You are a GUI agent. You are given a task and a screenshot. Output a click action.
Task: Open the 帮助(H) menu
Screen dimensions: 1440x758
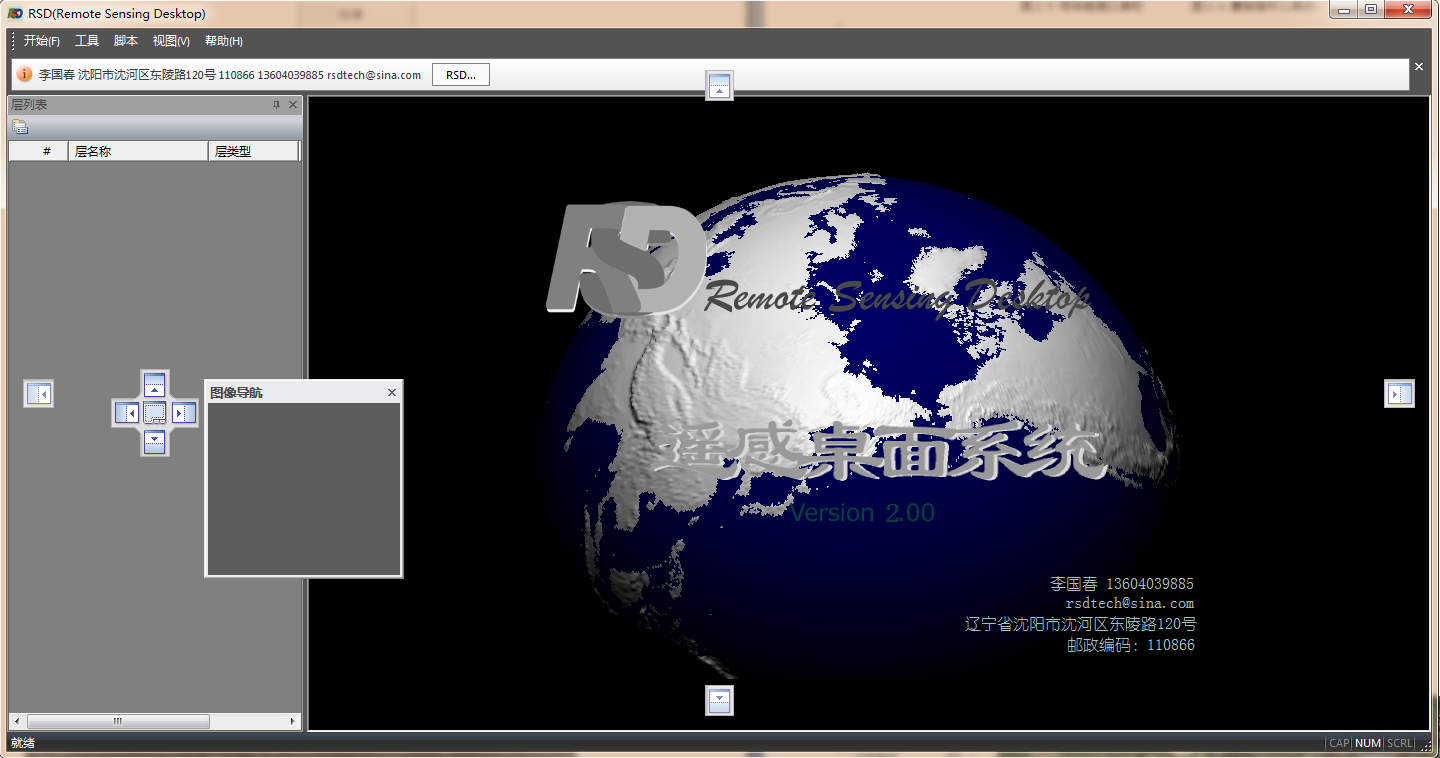[x=224, y=41]
